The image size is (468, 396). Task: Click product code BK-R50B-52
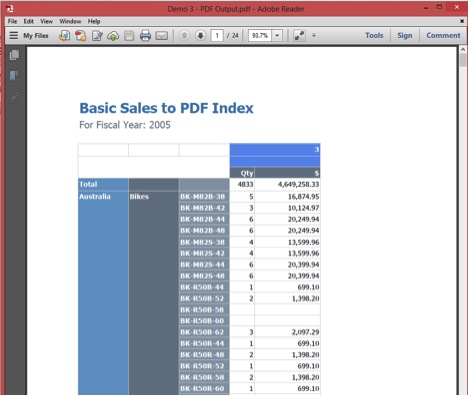point(202,299)
